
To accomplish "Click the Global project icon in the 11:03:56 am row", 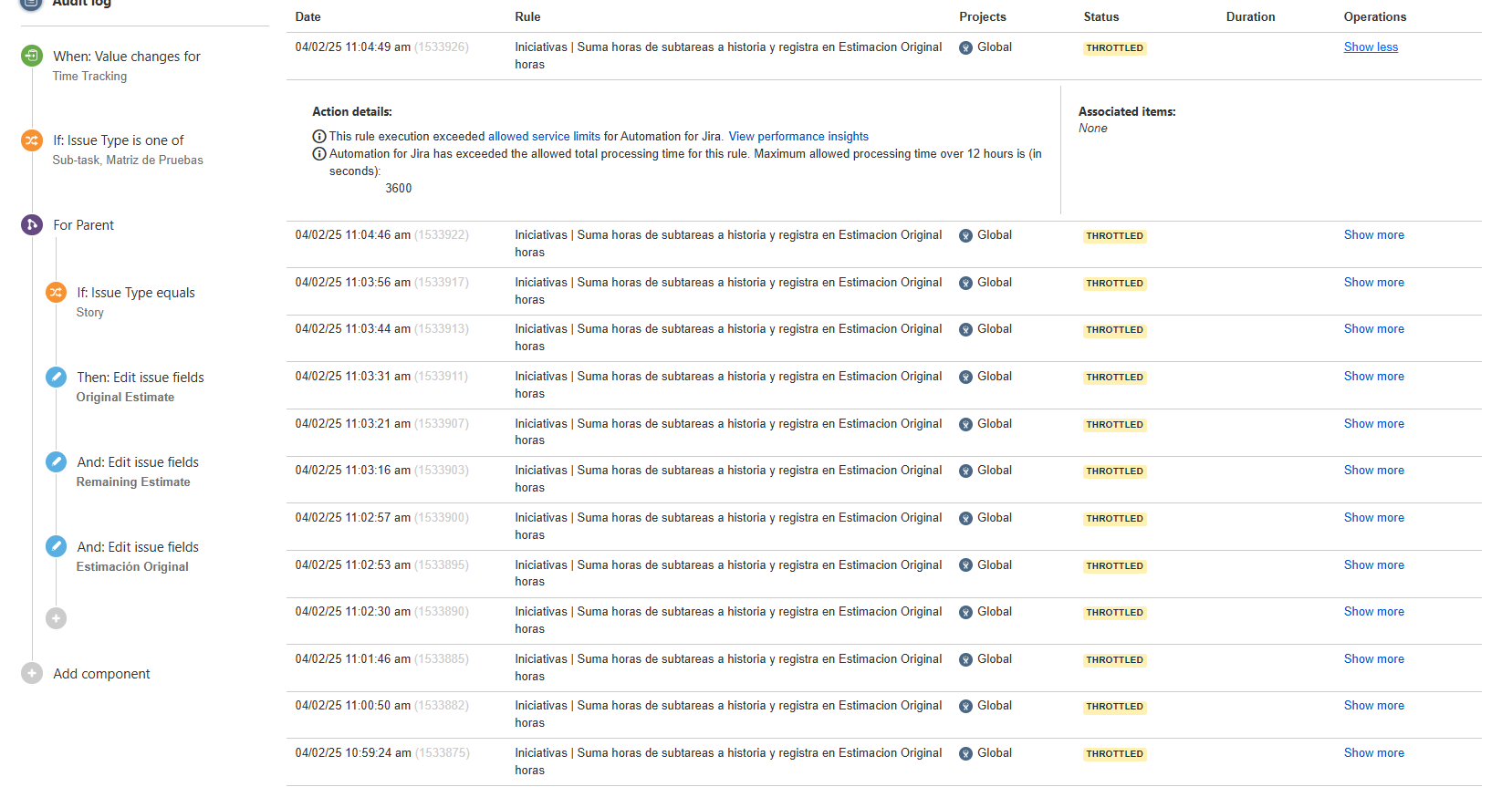I will coord(965,283).
